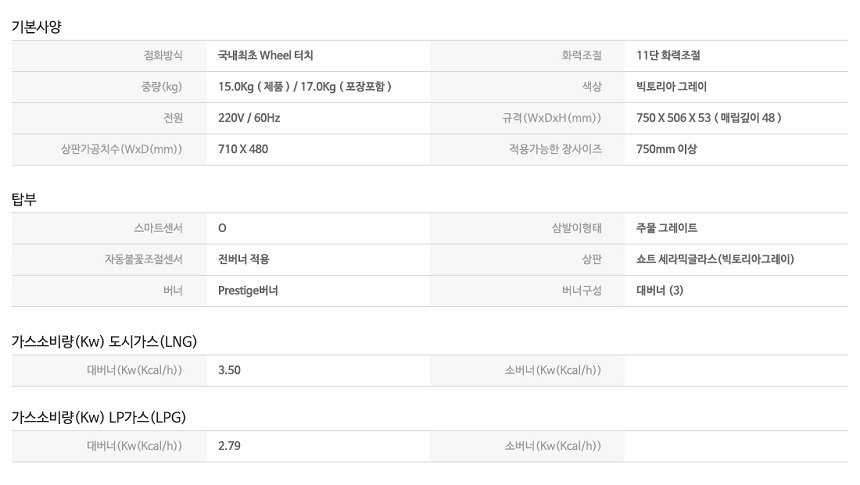Click the 750mm 이상 cabinet size value
This screenshot has width=860, height=485.
[x=666, y=149]
